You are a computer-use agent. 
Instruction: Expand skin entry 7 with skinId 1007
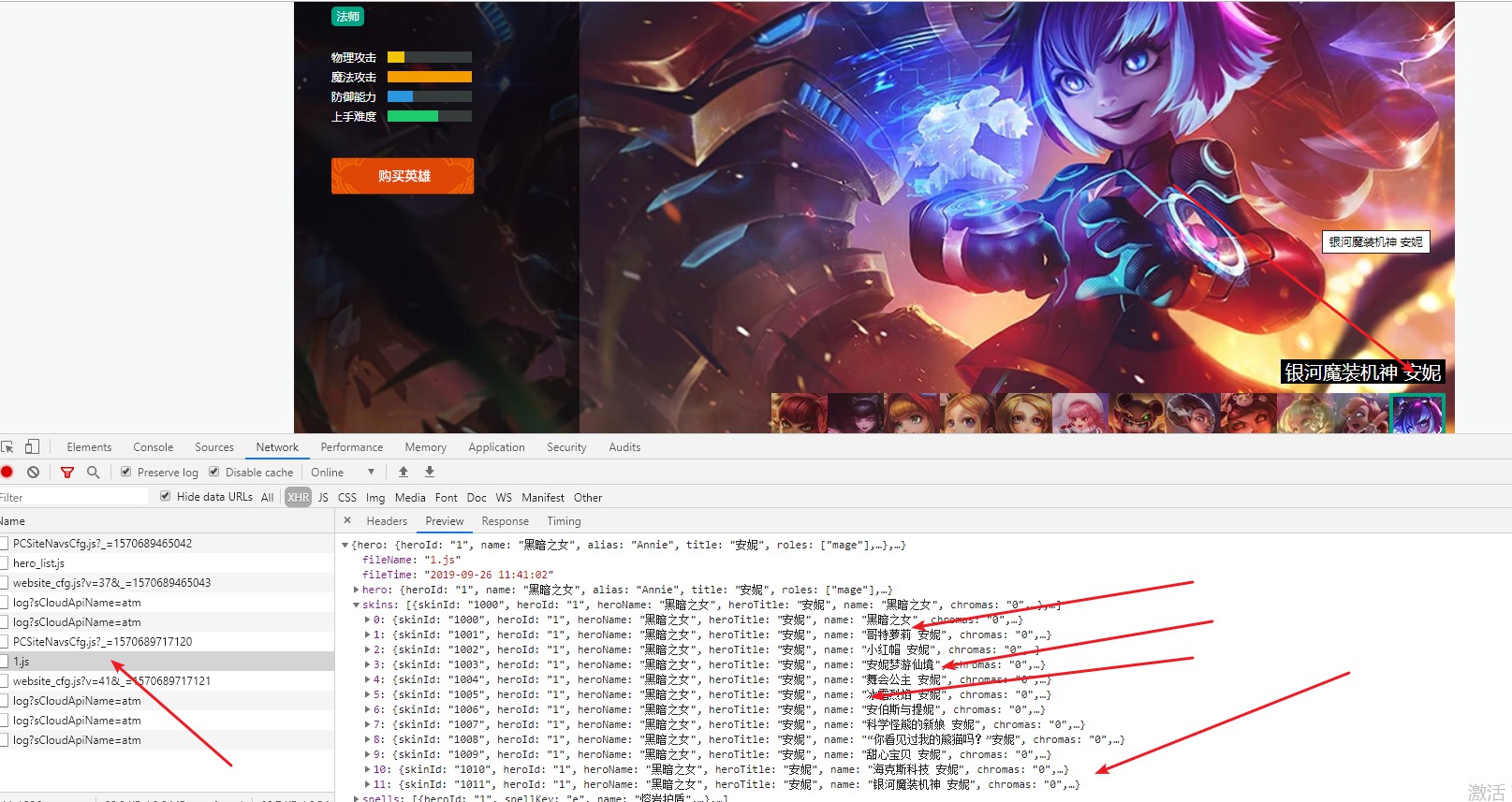tap(367, 724)
